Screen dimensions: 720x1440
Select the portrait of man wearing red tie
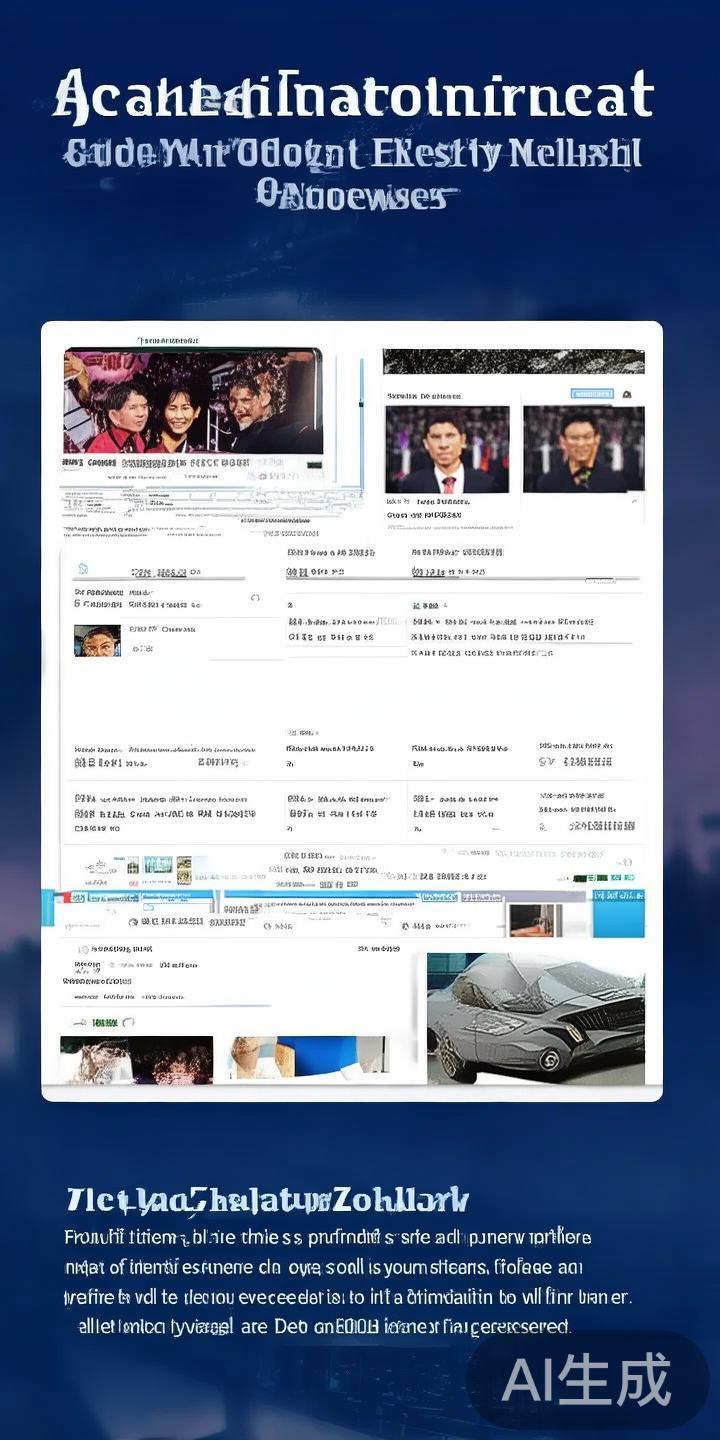pos(447,449)
